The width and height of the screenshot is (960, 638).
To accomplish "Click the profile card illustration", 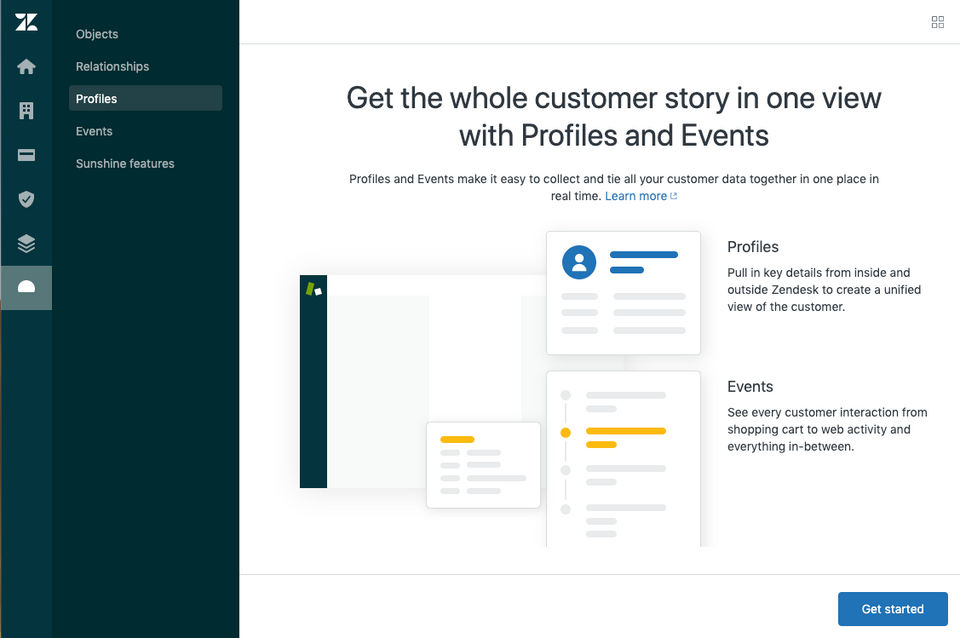I will [x=623, y=293].
